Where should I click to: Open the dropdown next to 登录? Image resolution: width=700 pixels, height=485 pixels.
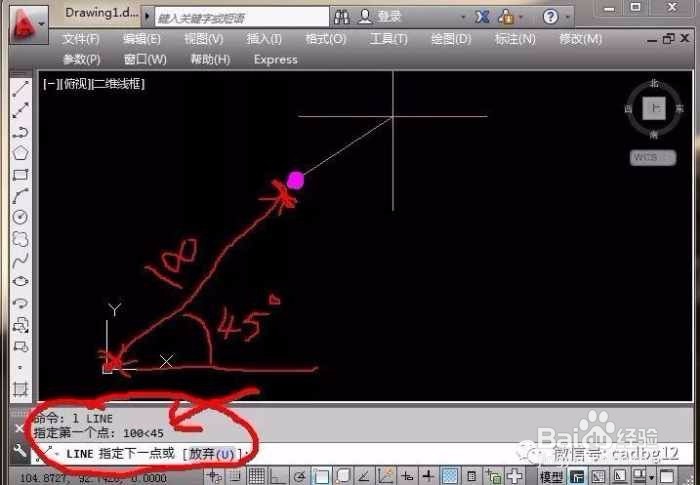coord(463,17)
